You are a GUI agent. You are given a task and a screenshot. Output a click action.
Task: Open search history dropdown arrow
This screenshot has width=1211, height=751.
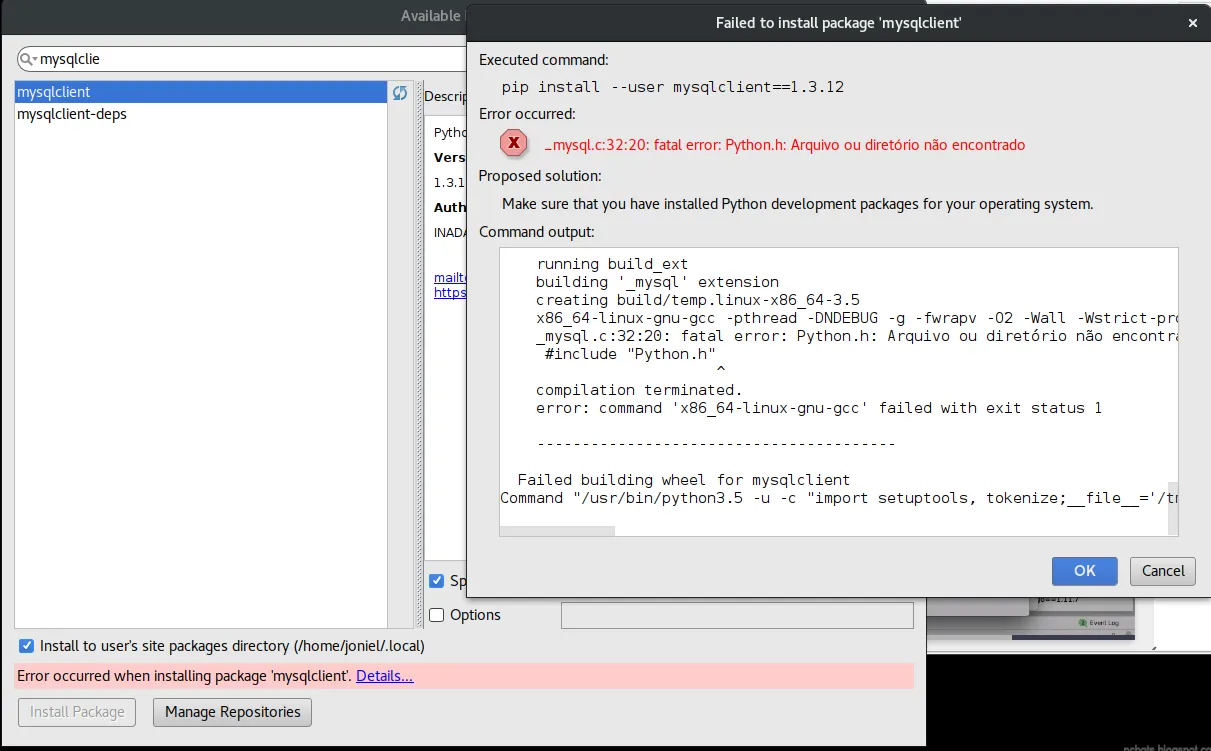pyautogui.click(x=35, y=60)
